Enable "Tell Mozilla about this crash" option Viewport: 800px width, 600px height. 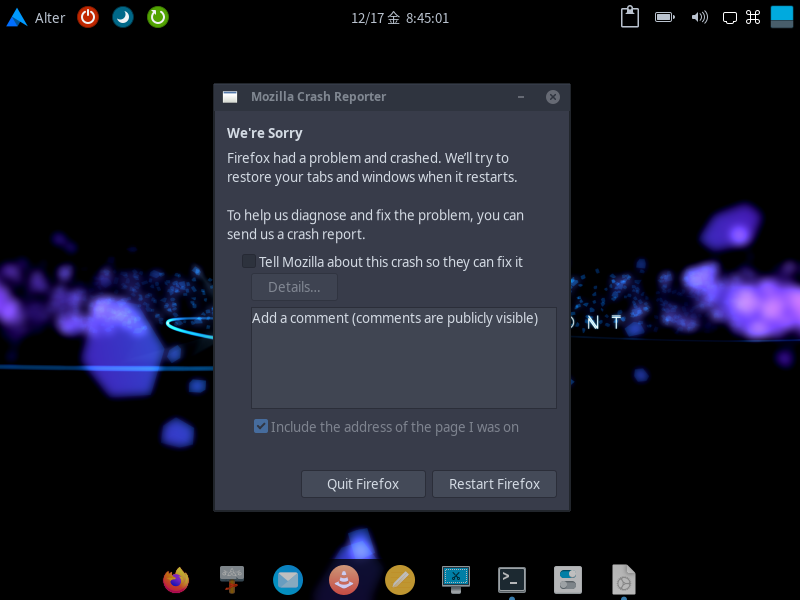pos(248,261)
